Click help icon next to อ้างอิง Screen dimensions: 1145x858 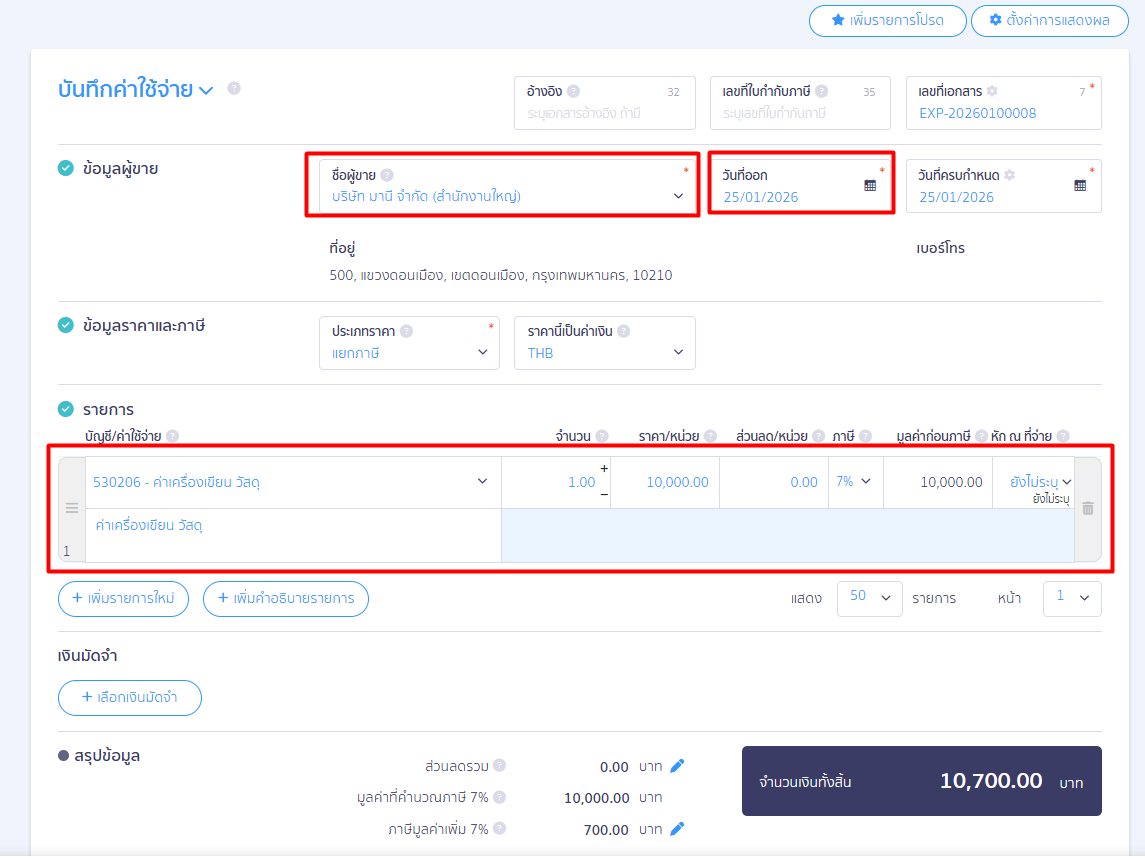(574, 91)
